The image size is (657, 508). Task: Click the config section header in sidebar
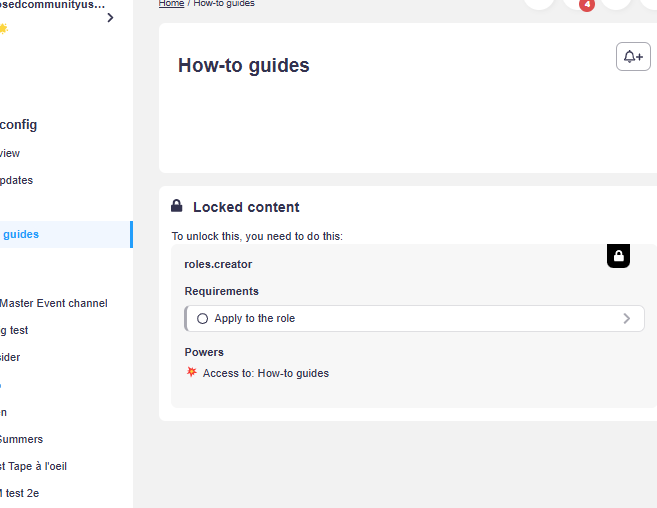[20, 125]
